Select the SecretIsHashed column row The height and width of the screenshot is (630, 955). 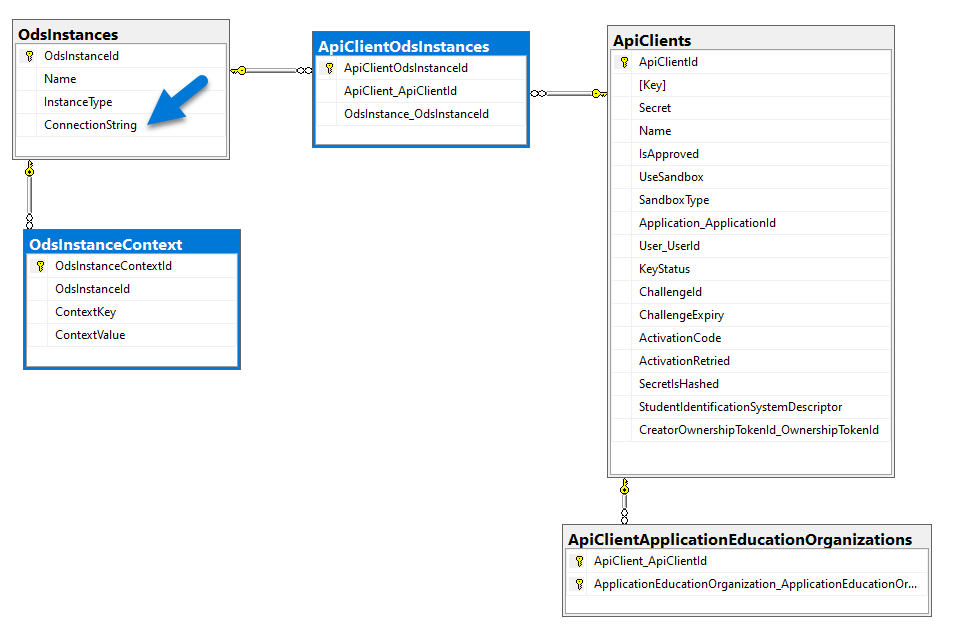click(x=751, y=384)
